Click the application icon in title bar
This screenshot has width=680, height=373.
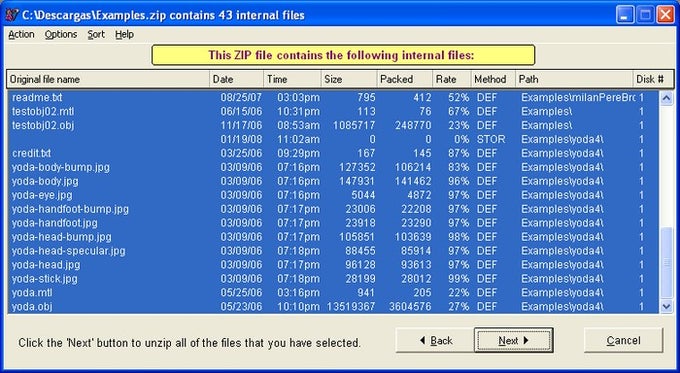click(11, 15)
